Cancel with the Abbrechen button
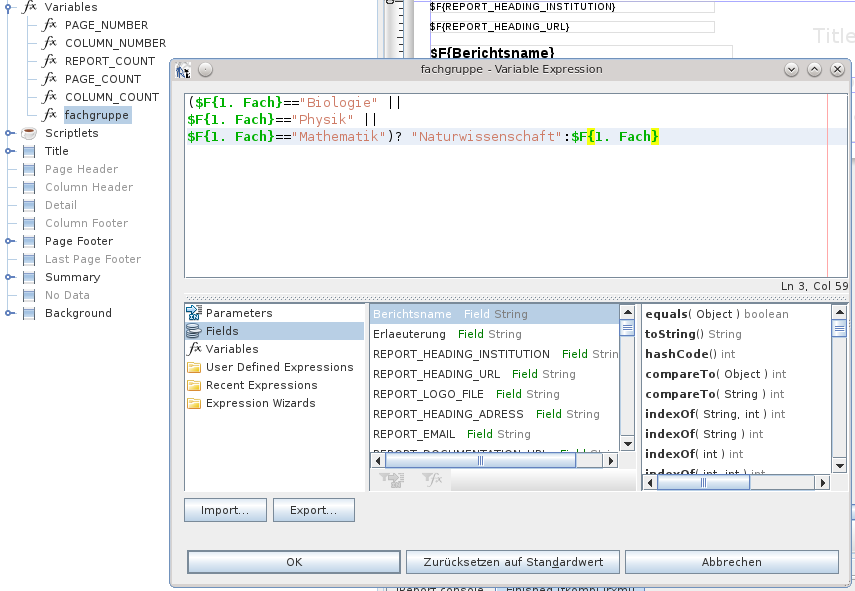Screen dimensions: 855x591 (x=732, y=562)
